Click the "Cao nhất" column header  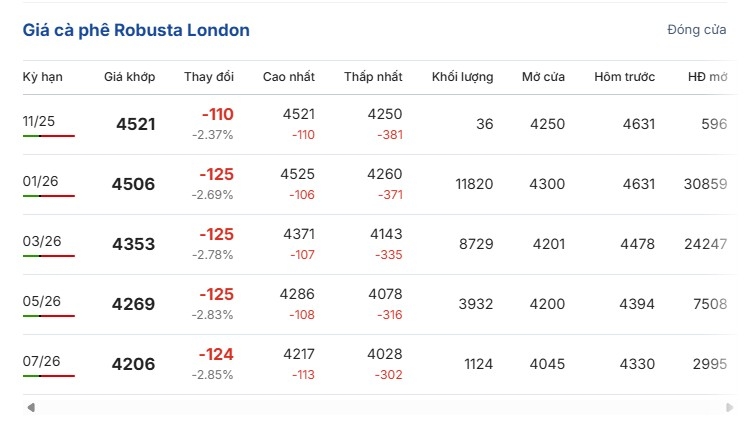click(x=289, y=77)
